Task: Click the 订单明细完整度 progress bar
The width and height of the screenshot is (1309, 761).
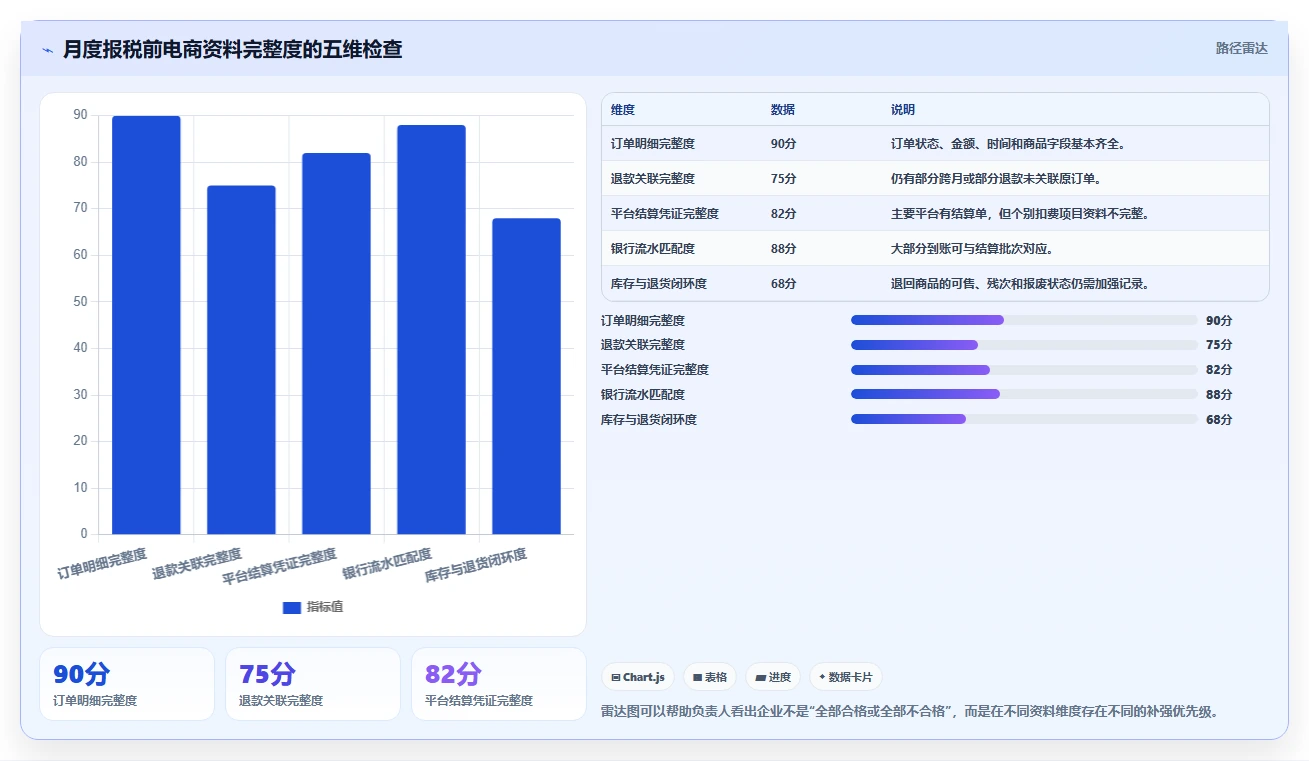Action: click(x=1024, y=320)
